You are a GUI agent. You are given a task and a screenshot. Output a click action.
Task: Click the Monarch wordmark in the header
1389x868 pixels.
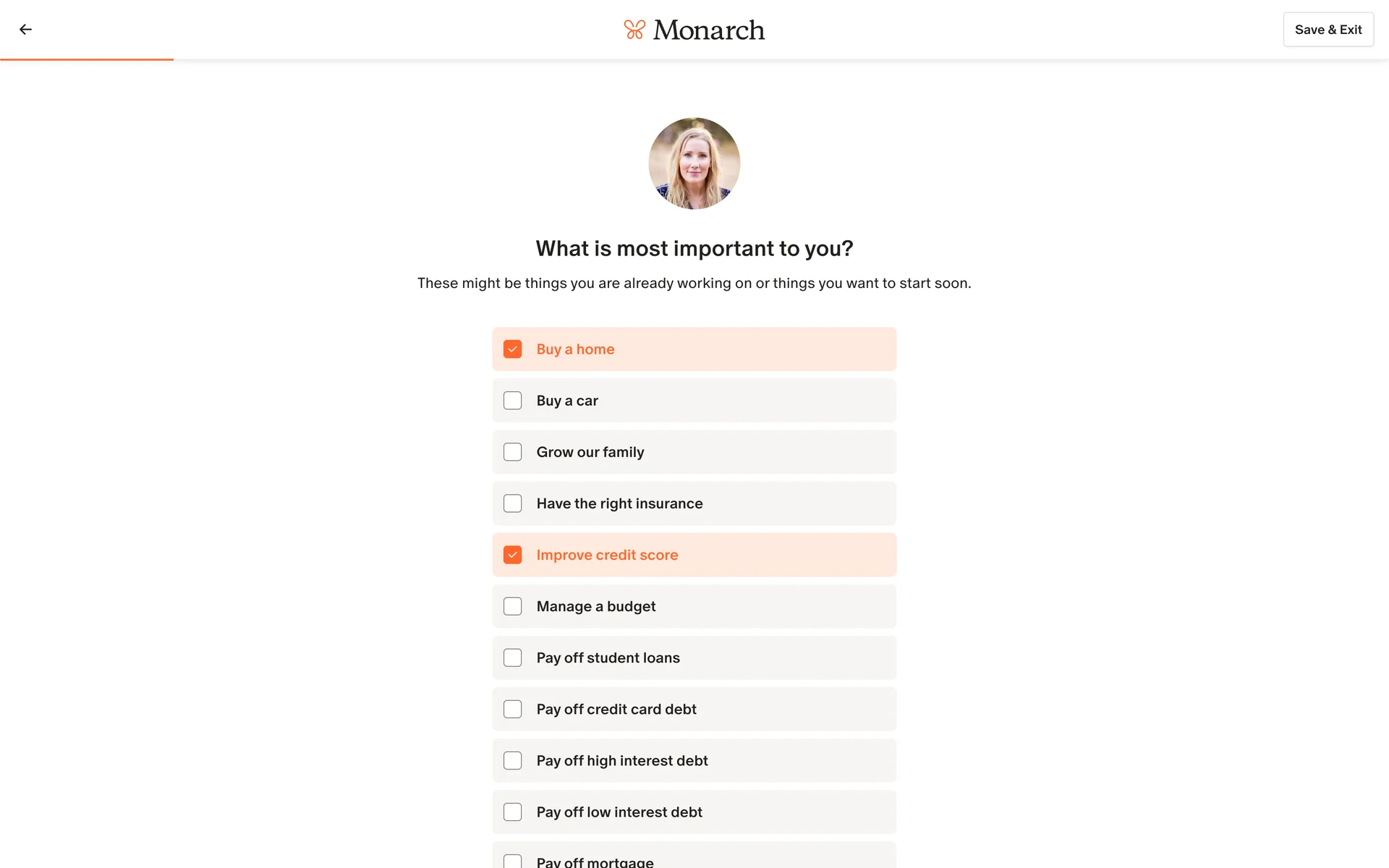click(x=708, y=30)
